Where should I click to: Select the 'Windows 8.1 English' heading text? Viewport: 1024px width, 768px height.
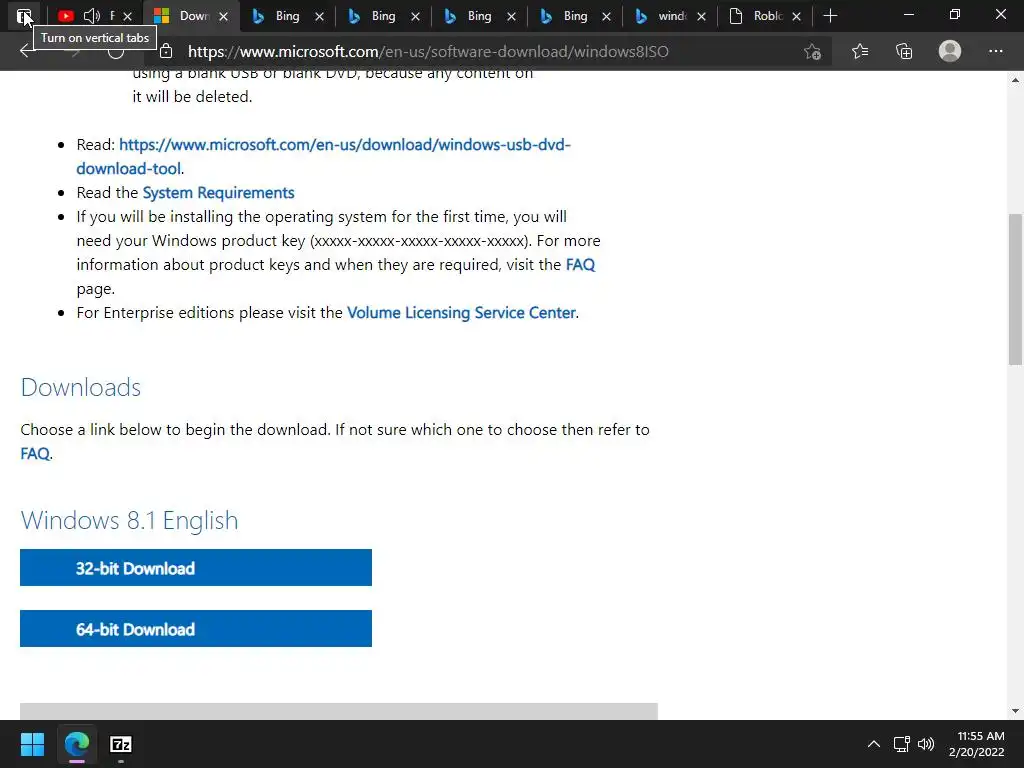pyautogui.click(x=129, y=520)
